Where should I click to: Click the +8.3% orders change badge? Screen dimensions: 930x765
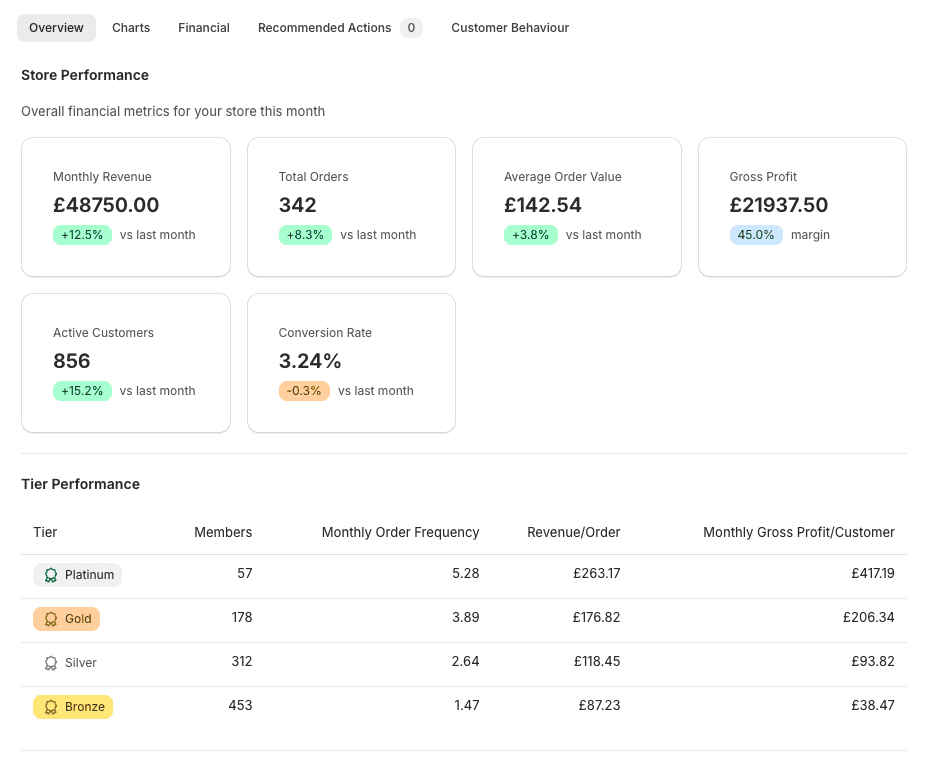coord(305,235)
